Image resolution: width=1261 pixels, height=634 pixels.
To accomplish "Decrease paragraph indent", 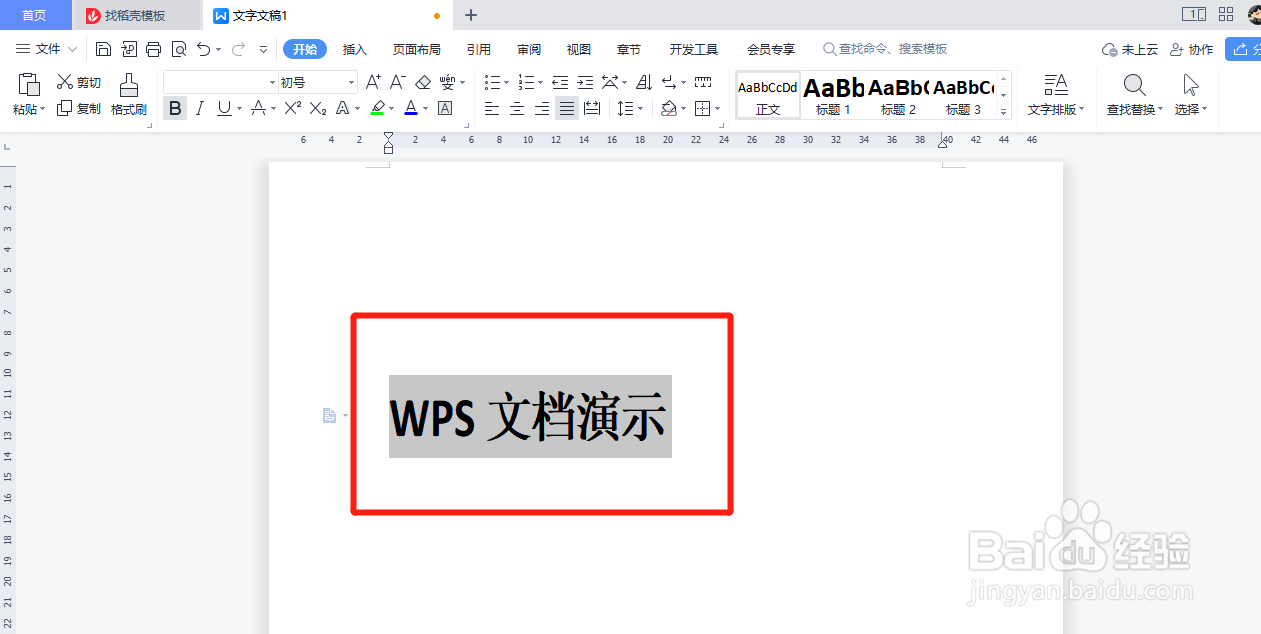I will [560, 82].
